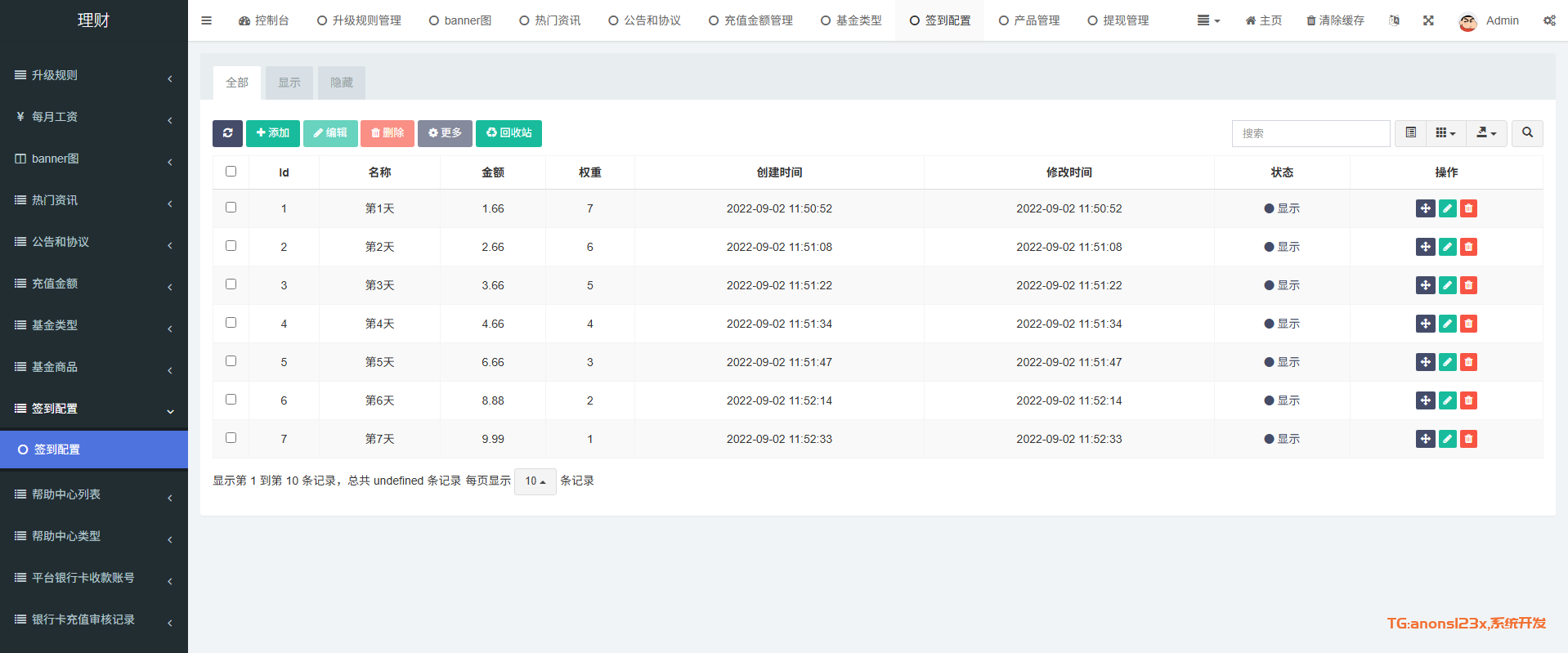Open the export dropdown button

click(1486, 133)
